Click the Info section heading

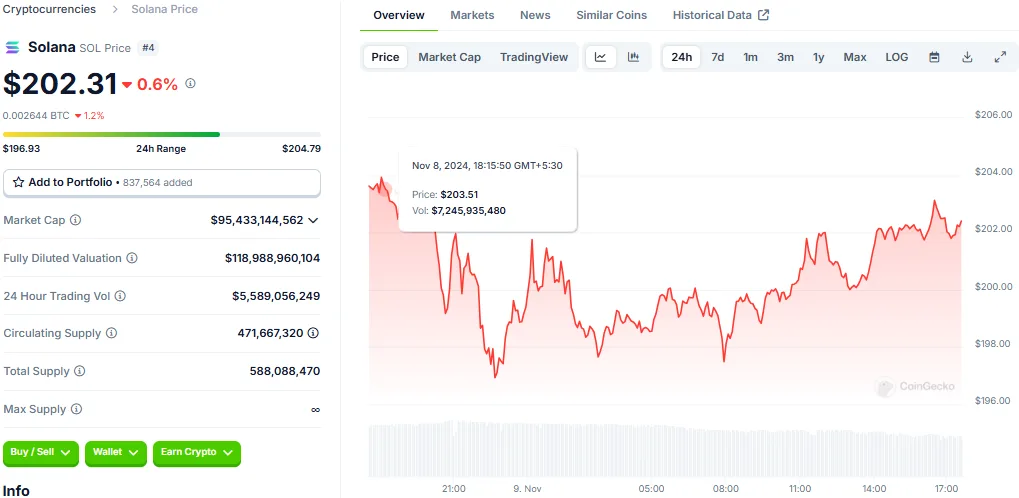(16, 491)
